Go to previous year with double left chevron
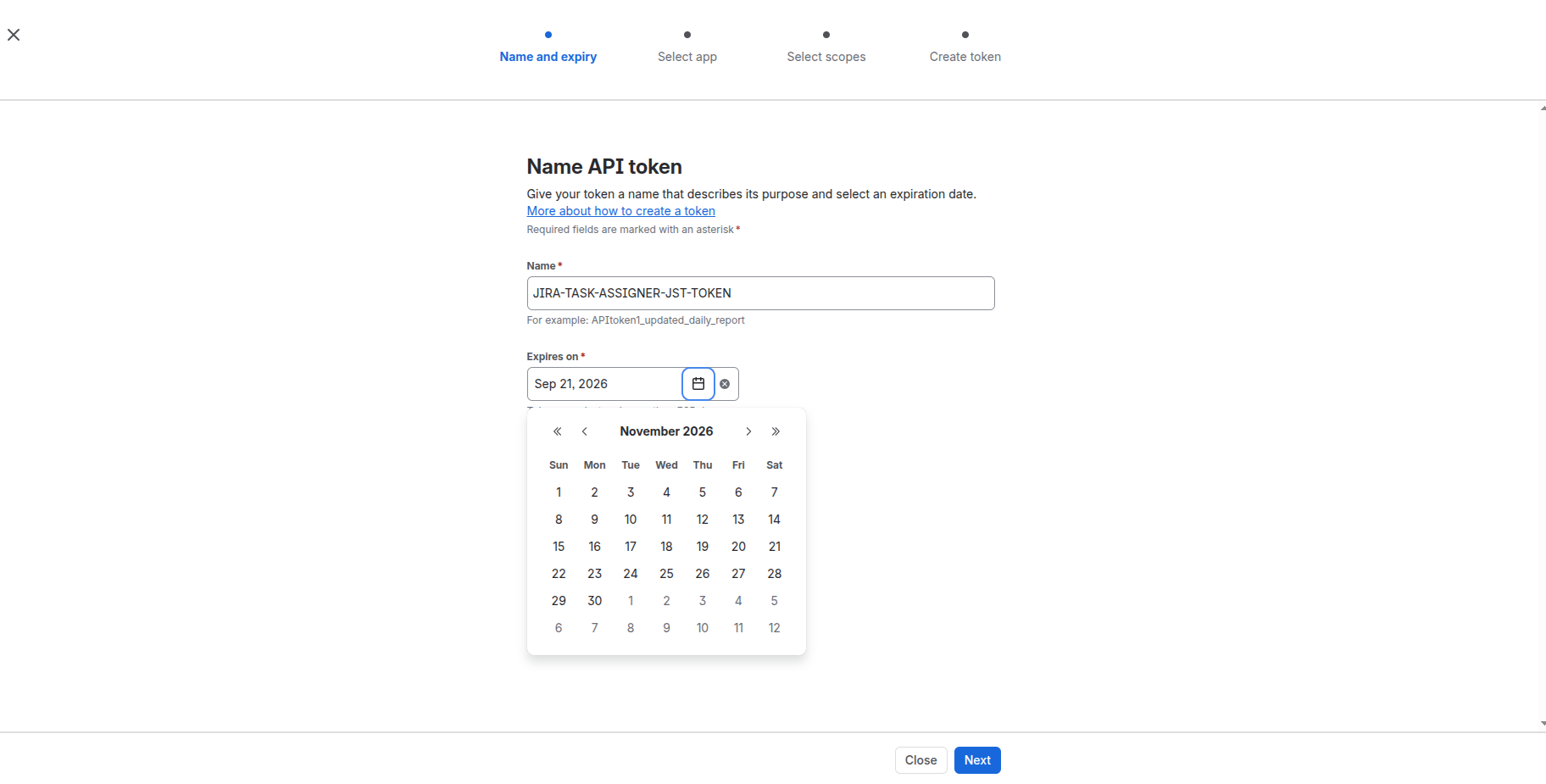Image resolution: width=1546 pixels, height=784 pixels. pyautogui.click(x=558, y=431)
